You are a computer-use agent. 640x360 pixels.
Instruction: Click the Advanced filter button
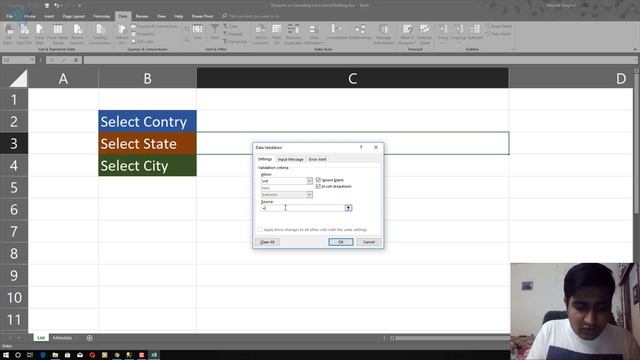point(235,41)
